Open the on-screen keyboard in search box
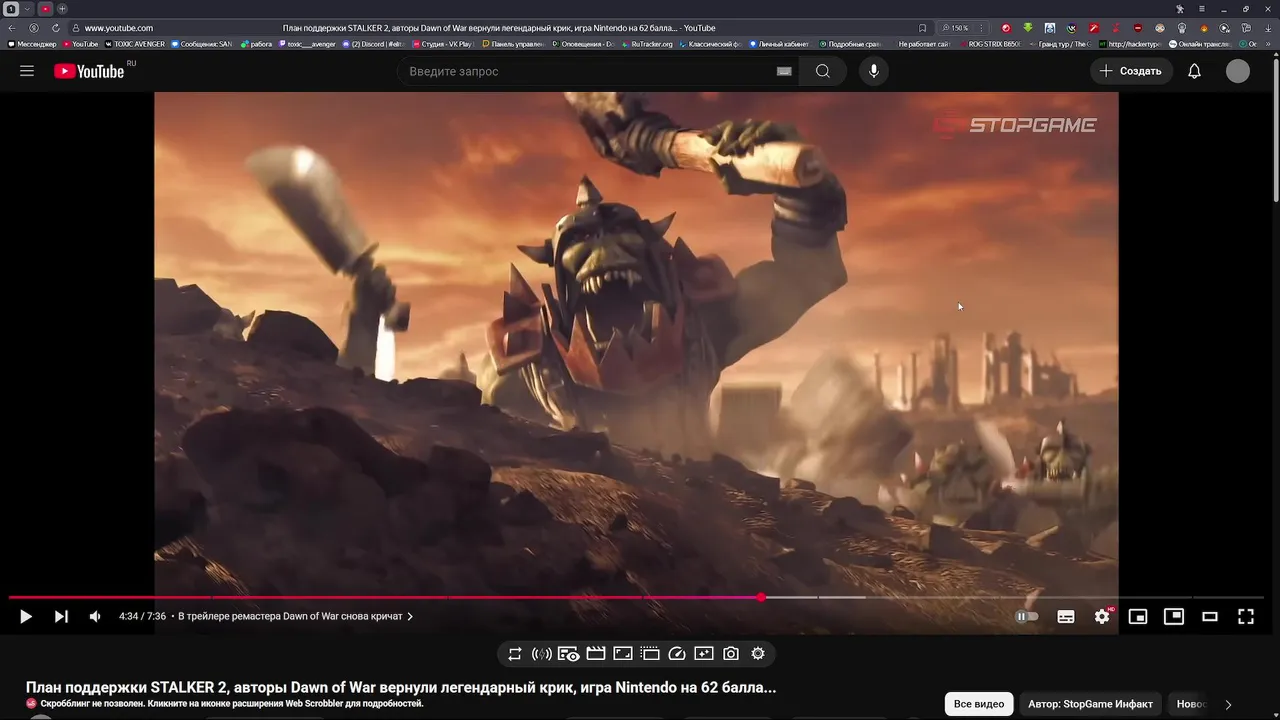The height and width of the screenshot is (720, 1280). click(x=784, y=71)
